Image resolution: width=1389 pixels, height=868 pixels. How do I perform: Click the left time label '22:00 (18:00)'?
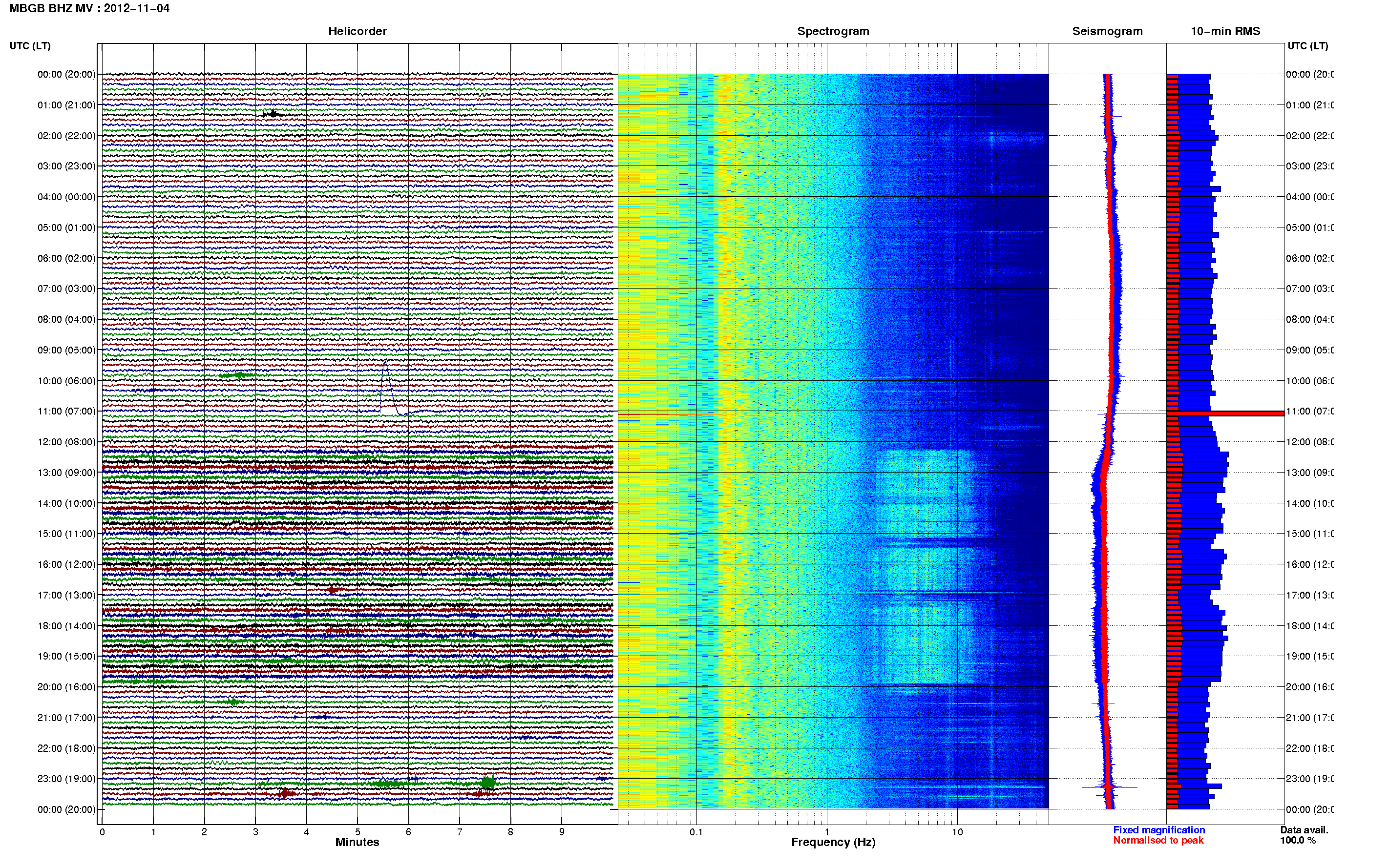(x=66, y=748)
